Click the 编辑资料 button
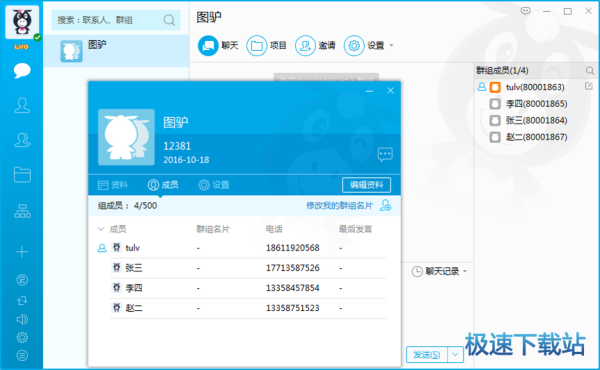 pyautogui.click(x=366, y=185)
